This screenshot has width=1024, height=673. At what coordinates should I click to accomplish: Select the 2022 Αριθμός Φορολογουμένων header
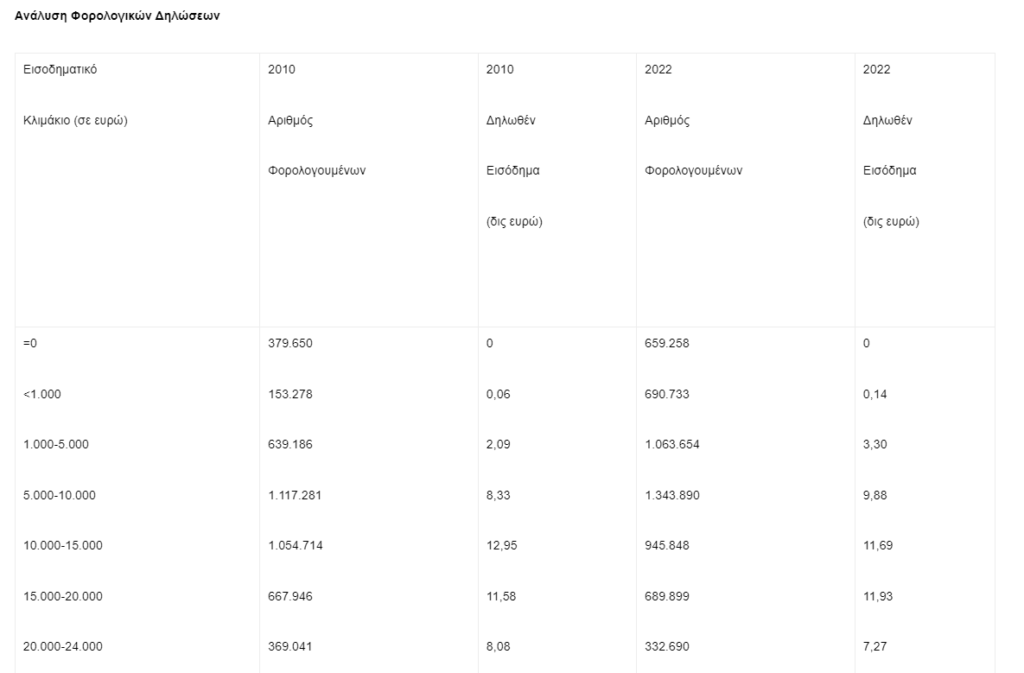746,190
